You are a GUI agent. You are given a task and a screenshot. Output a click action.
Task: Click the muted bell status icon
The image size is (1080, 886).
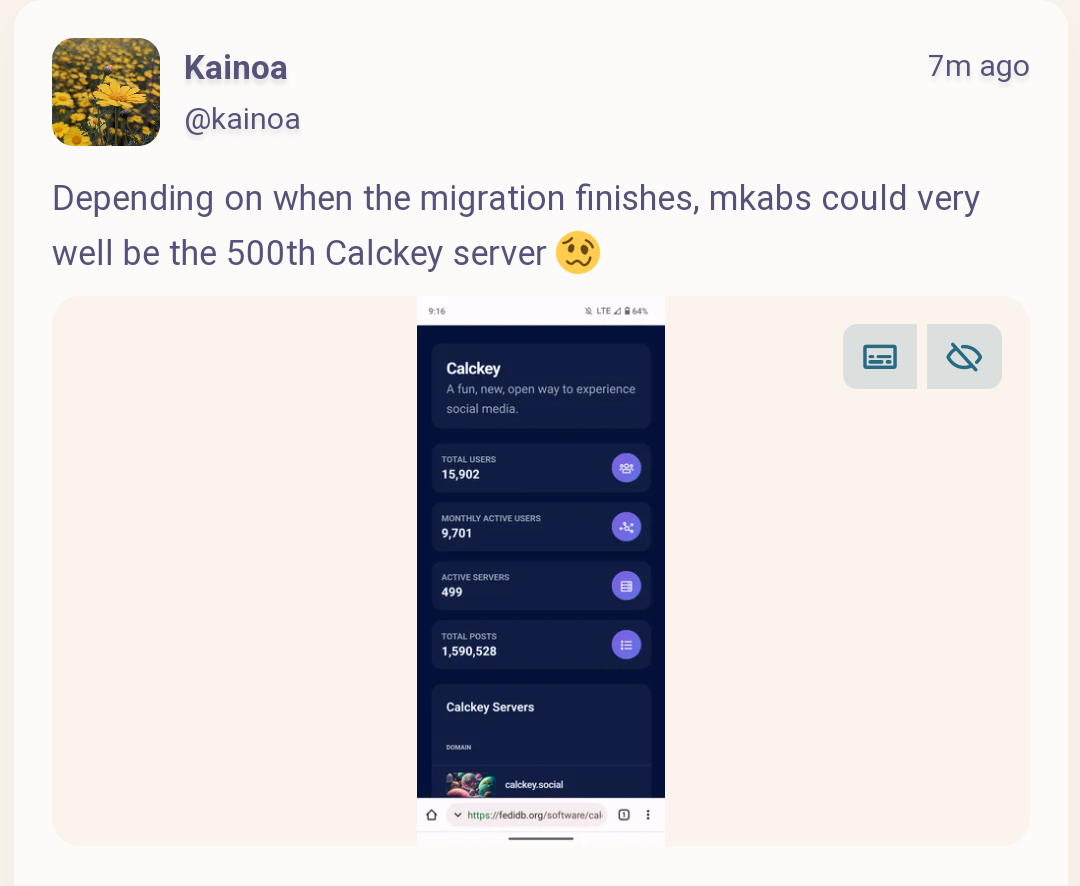588,311
